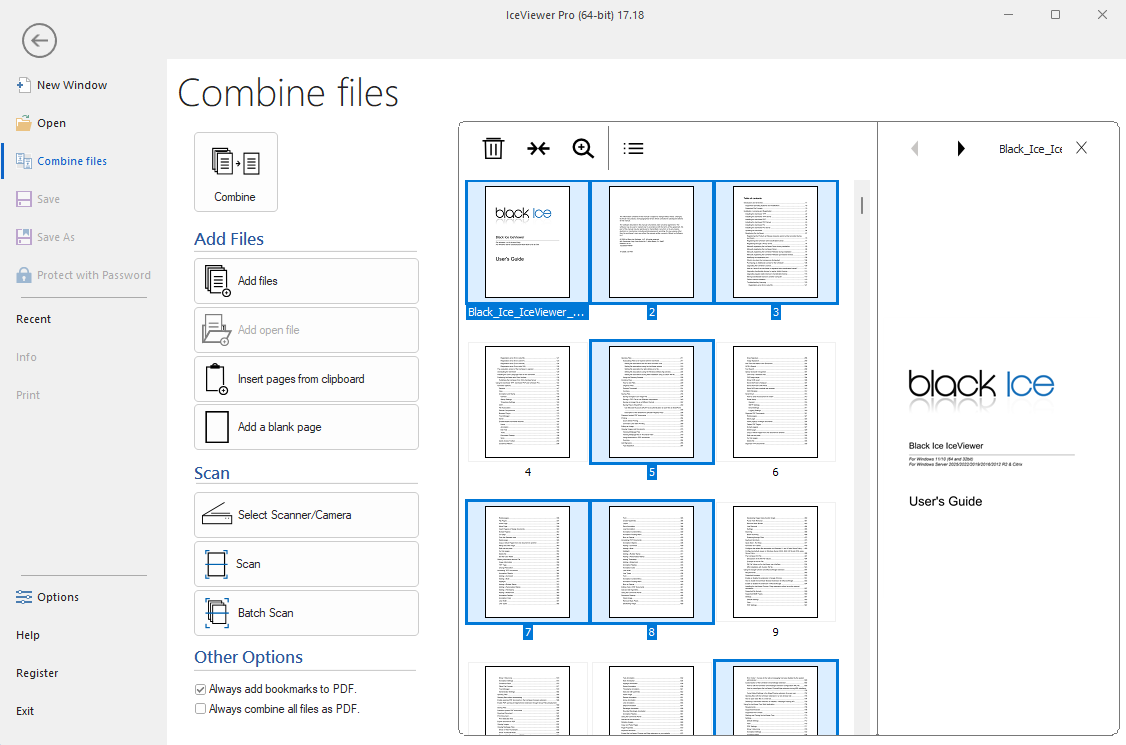This screenshot has height=745, width=1126.
Task: Click the Add Files heading
Action: coord(229,239)
